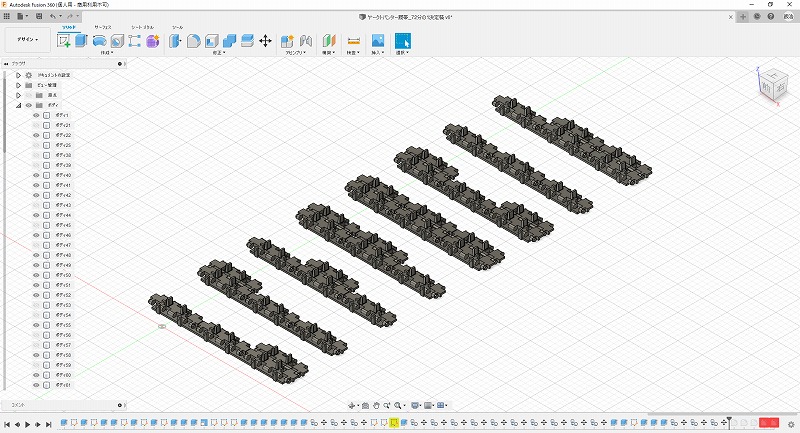Screen dimensions: 800x433
Task: Select ボディ40 in the browser tree
Action: pyautogui.click(x=63, y=175)
